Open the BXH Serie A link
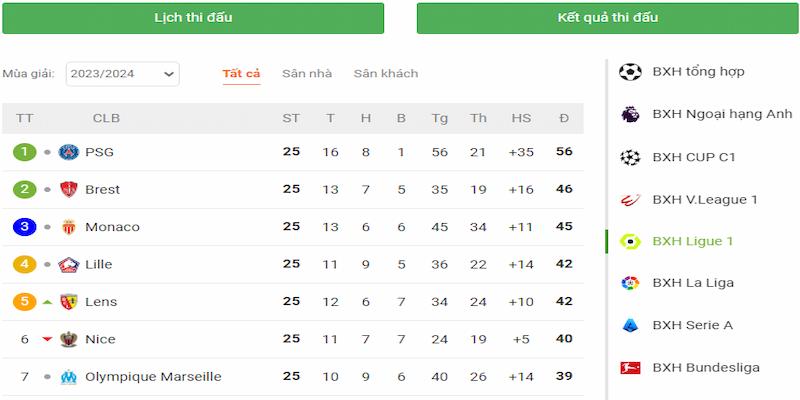 click(x=692, y=325)
